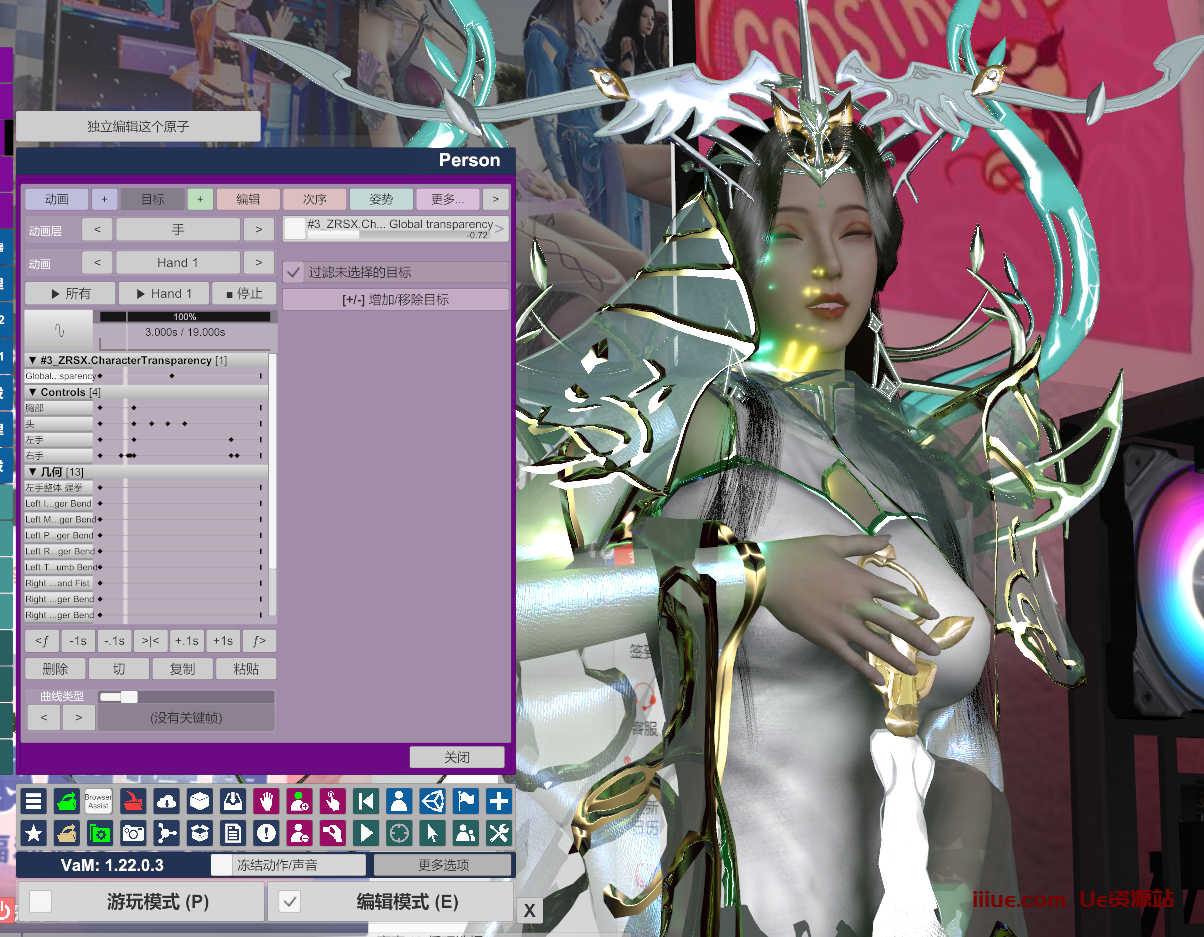Click the green play icon in toolbar

point(365,832)
